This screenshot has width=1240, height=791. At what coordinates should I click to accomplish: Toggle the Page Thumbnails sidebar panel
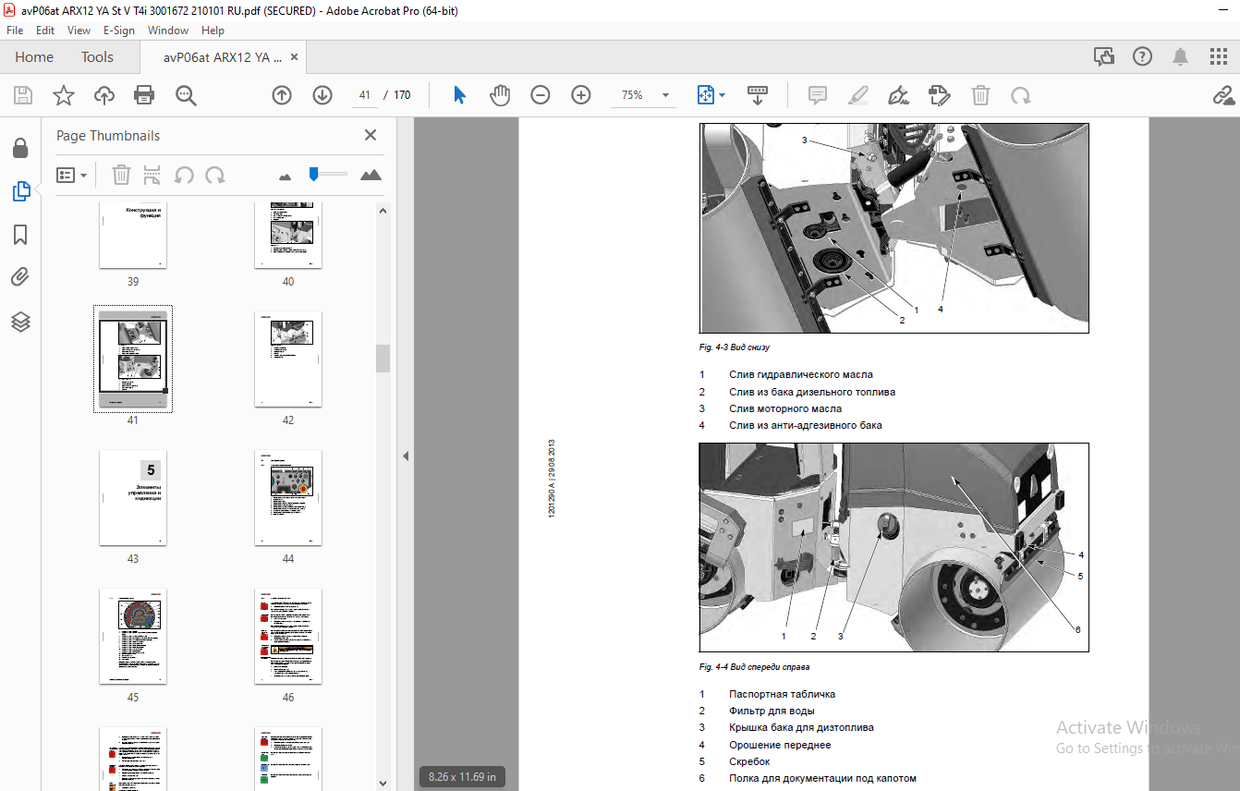tap(20, 191)
